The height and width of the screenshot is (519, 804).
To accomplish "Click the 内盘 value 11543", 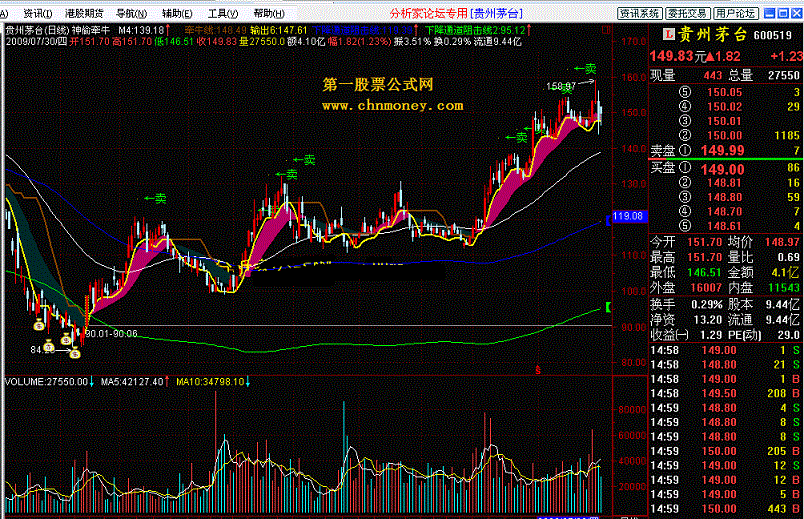I will tap(784, 288).
